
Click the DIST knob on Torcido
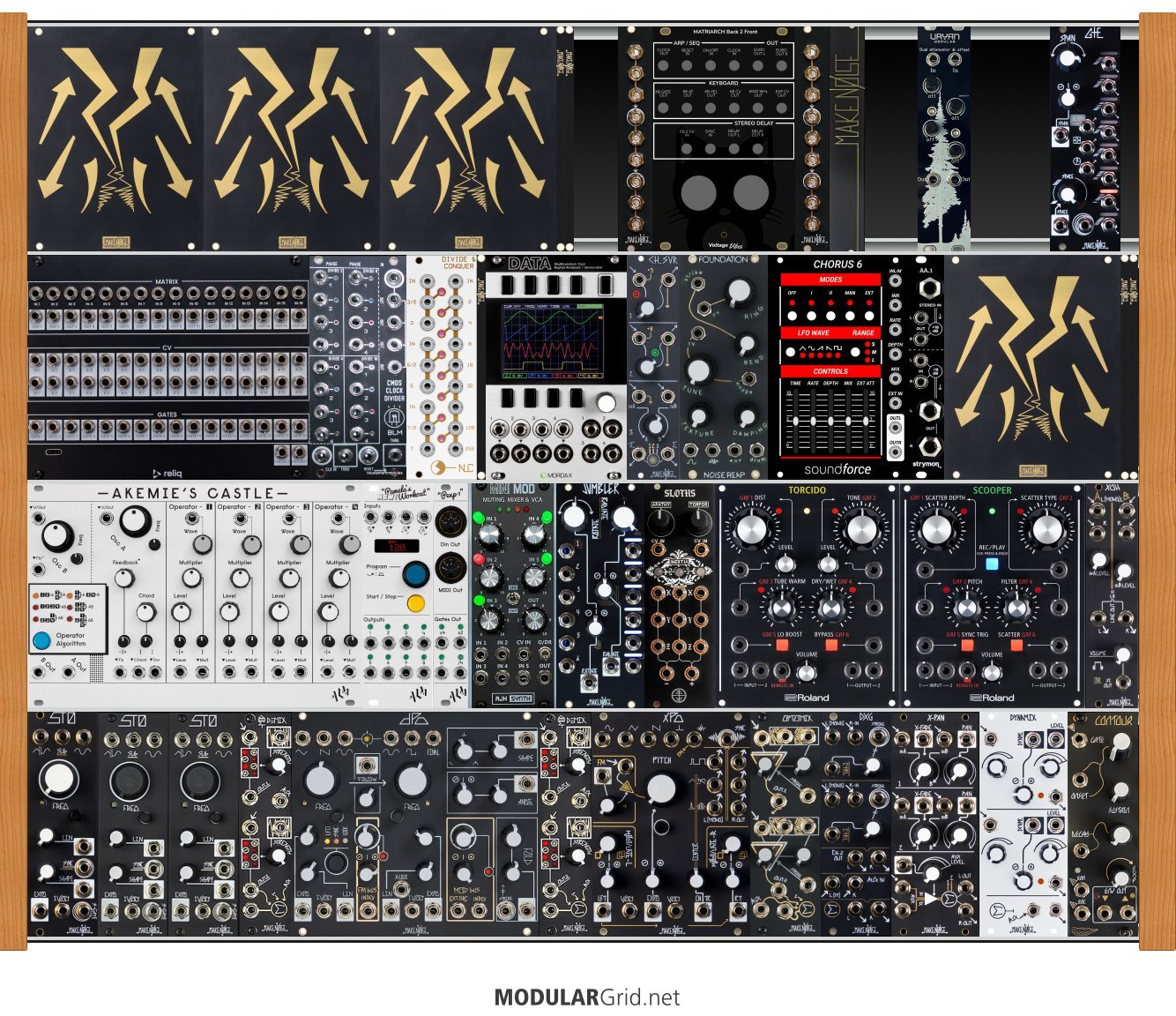point(751,530)
